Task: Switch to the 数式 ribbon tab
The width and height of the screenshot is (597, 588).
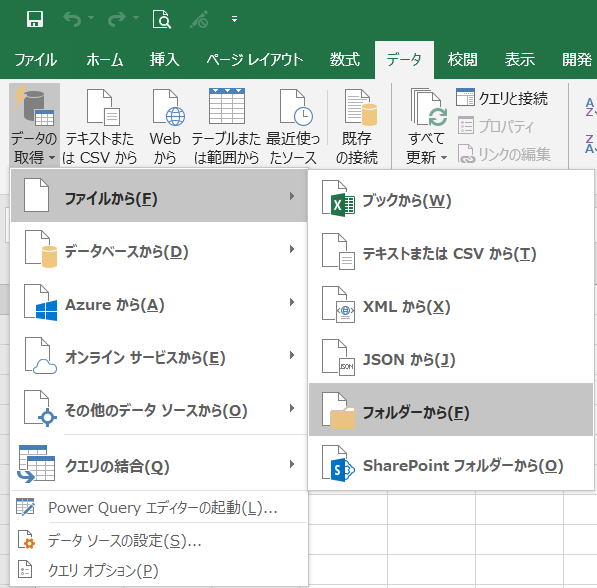Action: click(345, 60)
